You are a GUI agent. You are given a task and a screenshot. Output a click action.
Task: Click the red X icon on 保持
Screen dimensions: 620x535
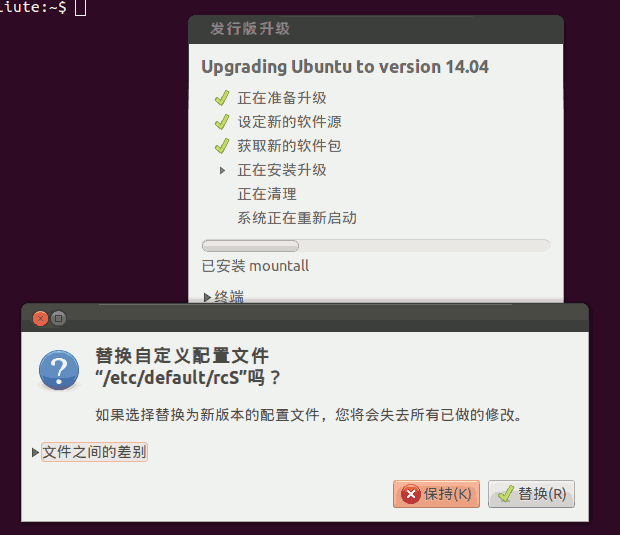pyautogui.click(x=411, y=494)
